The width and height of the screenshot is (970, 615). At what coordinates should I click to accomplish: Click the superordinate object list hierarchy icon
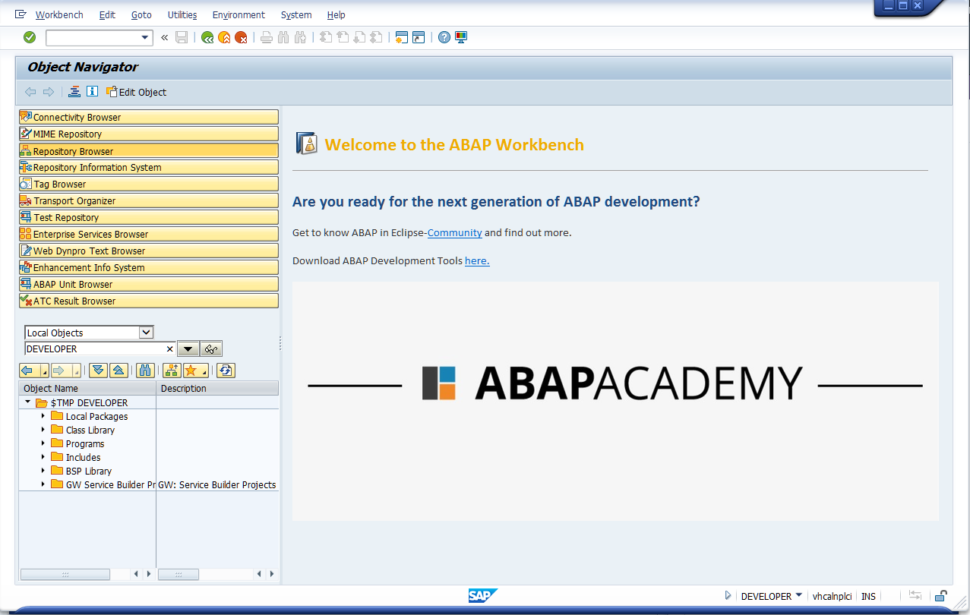click(171, 371)
